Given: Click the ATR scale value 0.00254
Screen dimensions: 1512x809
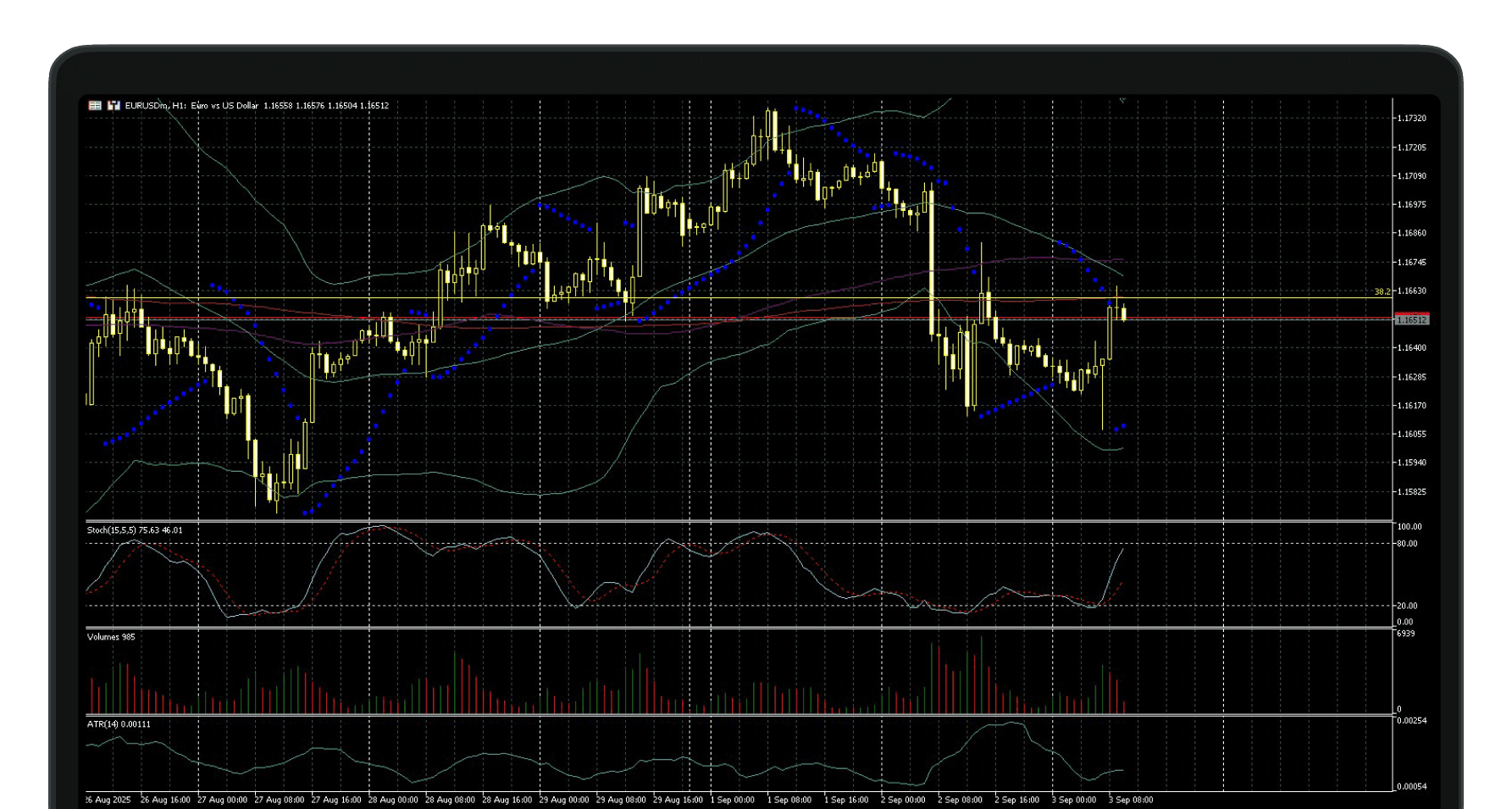Looking at the screenshot, I should pos(1411,721).
